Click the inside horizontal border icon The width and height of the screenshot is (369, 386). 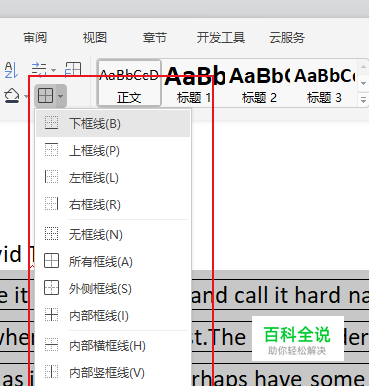point(51,345)
